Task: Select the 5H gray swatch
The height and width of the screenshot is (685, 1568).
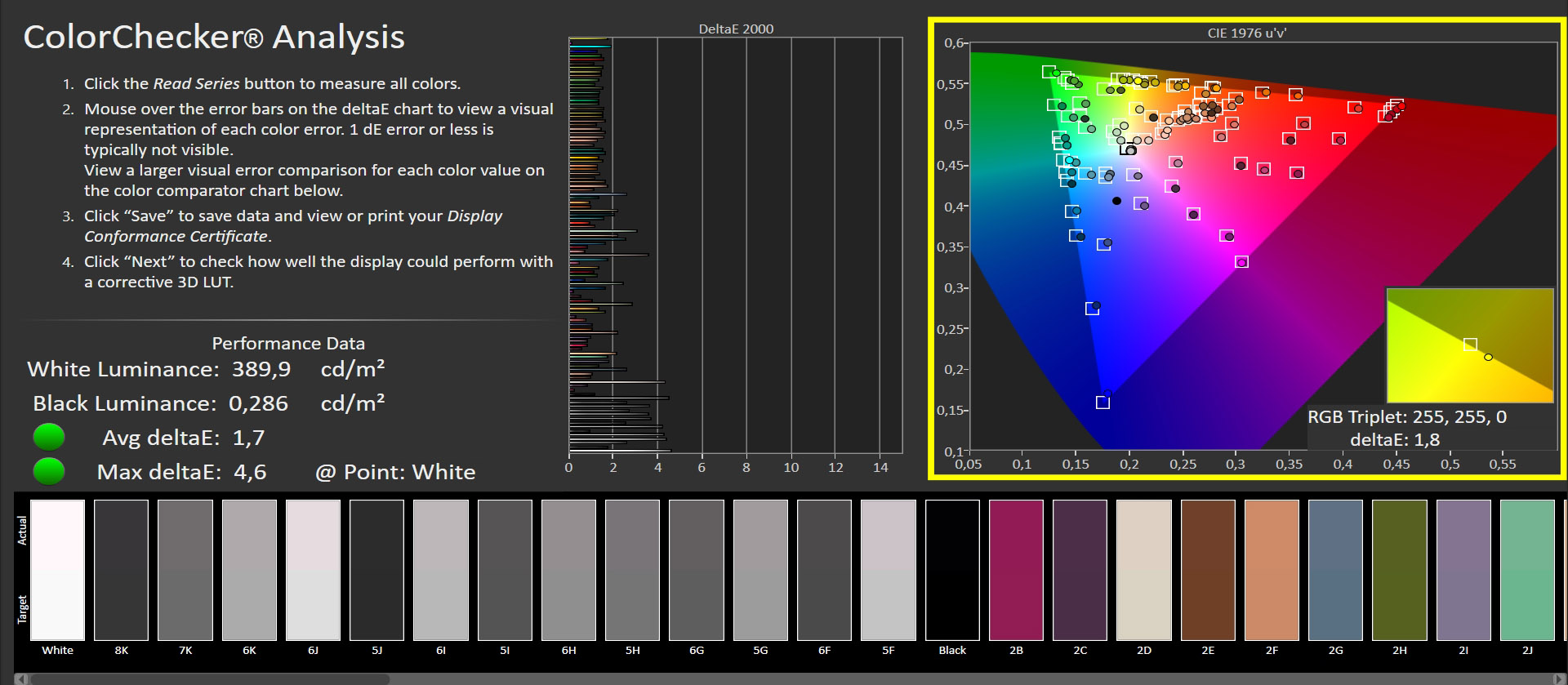Action: 632,570
